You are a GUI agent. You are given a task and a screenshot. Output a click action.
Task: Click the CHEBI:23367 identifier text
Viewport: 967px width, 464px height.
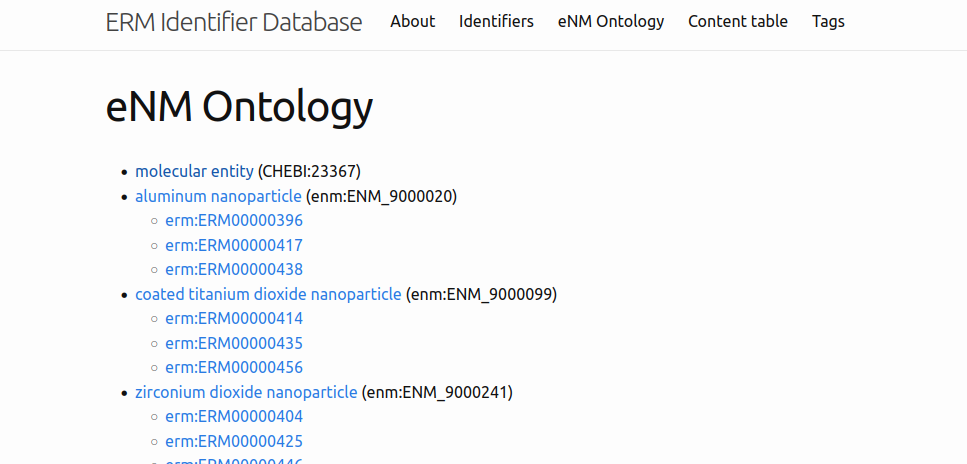[x=309, y=171]
